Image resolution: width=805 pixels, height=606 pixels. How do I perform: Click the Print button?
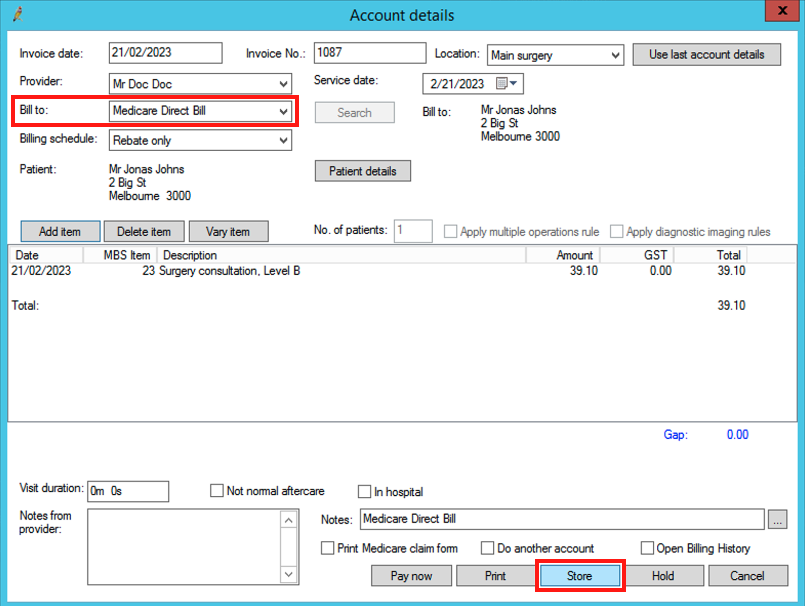click(x=495, y=576)
